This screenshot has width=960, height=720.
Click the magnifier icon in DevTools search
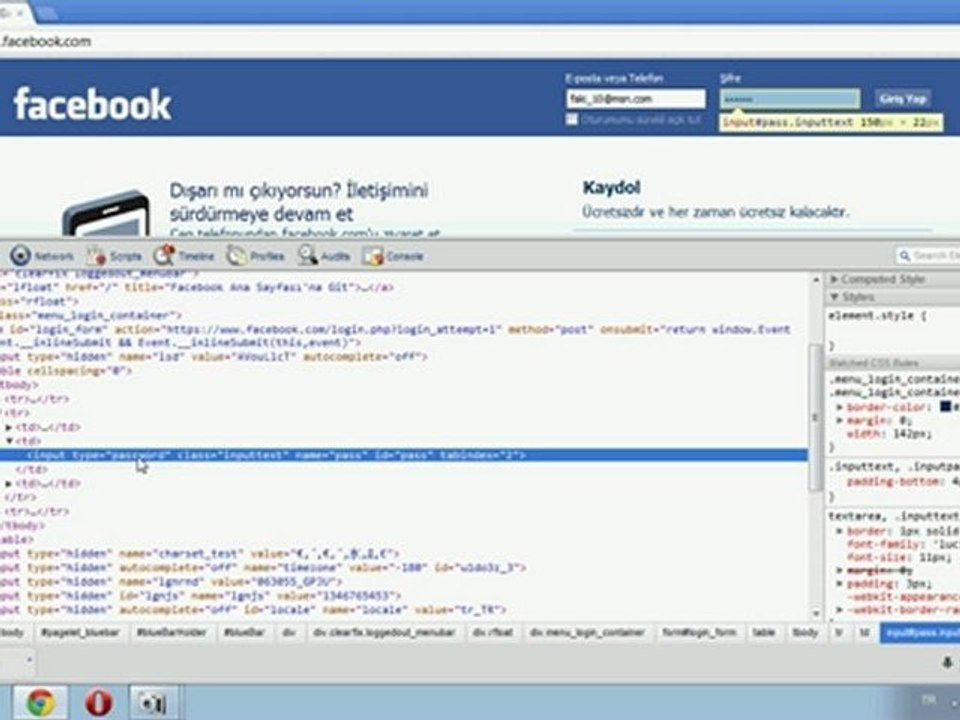pyautogui.click(x=904, y=255)
